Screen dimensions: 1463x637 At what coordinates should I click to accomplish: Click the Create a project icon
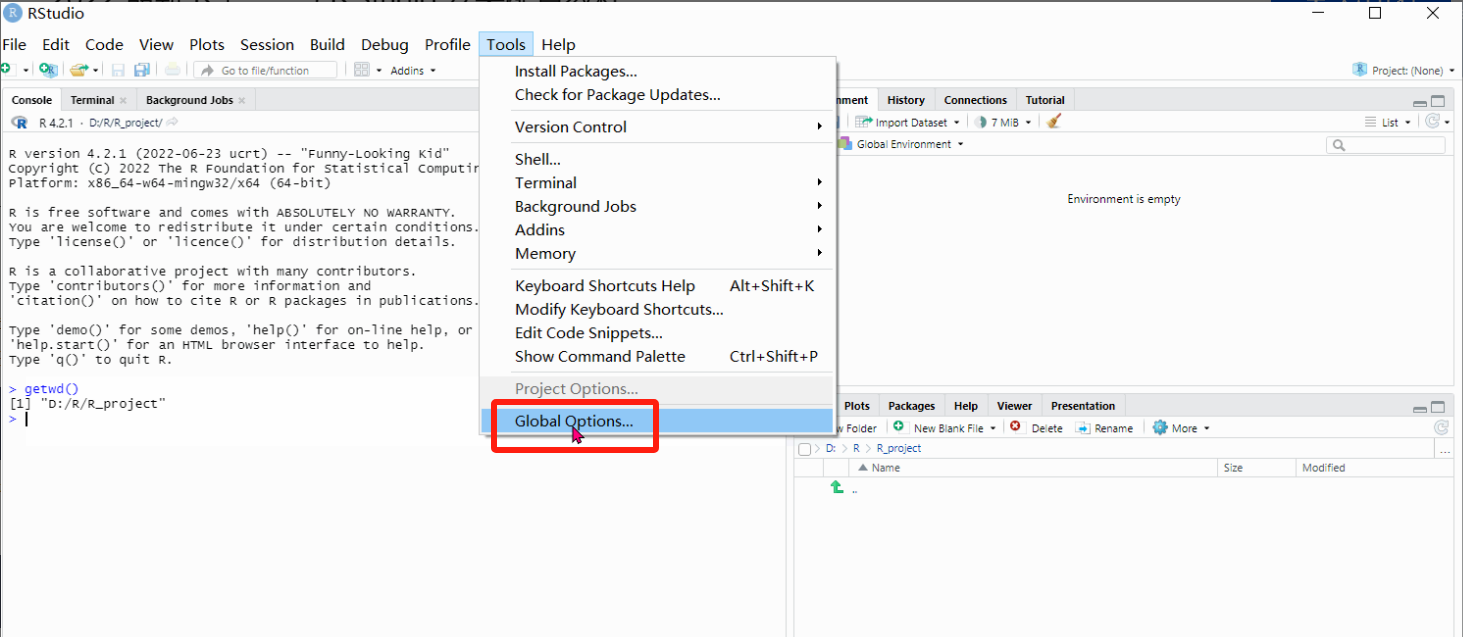point(47,70)
